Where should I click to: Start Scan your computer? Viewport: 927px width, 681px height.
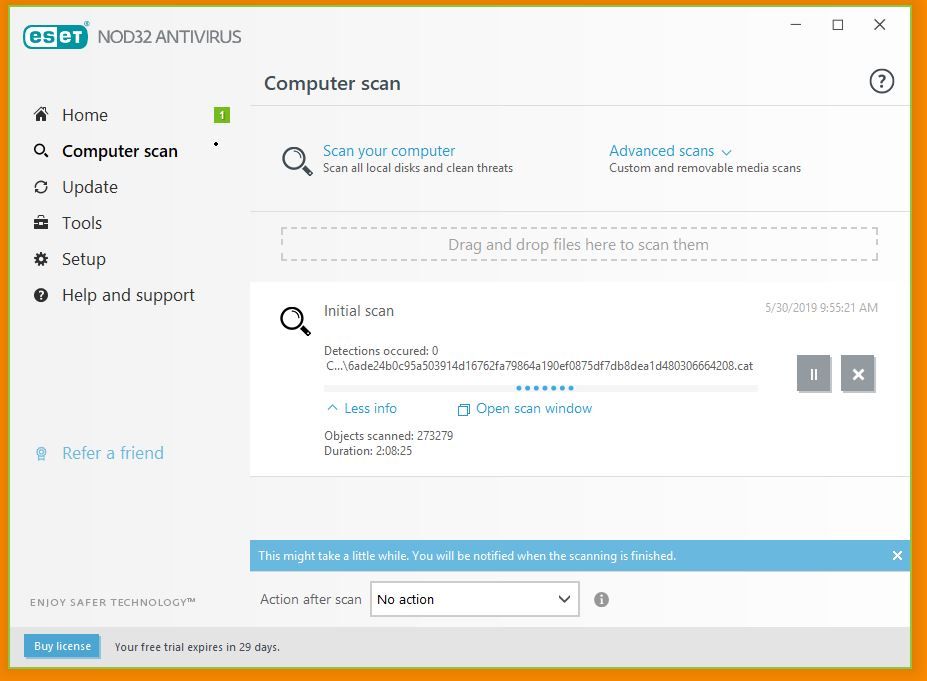click(x=389, y=151)
